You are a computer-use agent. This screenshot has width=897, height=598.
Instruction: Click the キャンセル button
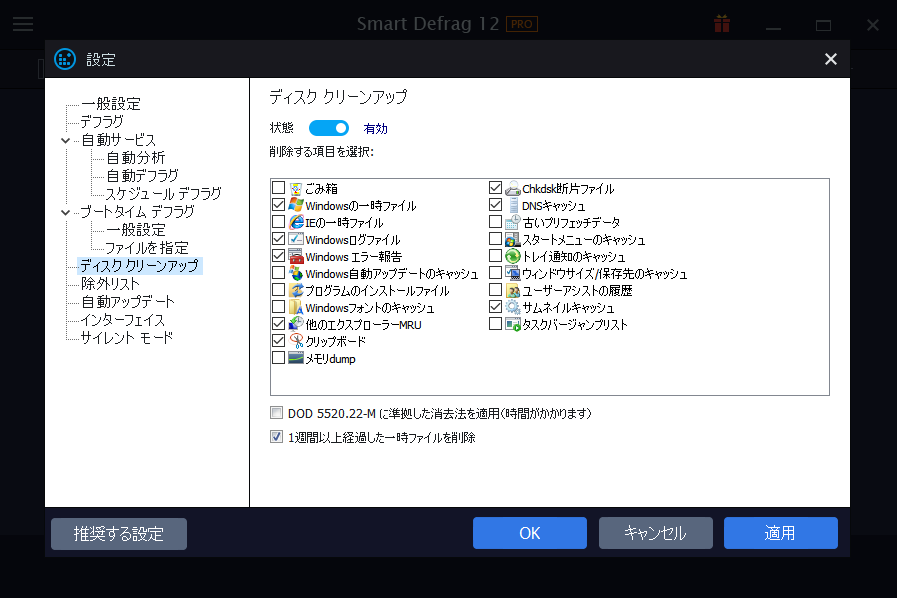[656, 533]
